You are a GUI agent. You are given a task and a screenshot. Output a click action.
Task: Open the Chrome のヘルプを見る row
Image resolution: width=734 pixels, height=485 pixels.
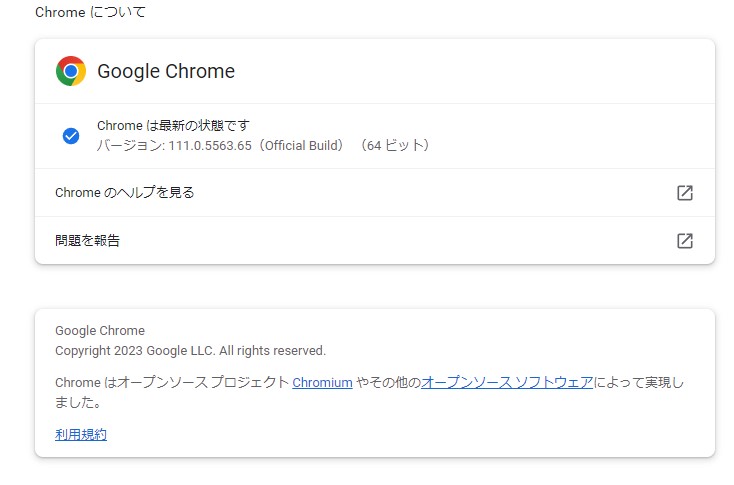tap(125, 193)
